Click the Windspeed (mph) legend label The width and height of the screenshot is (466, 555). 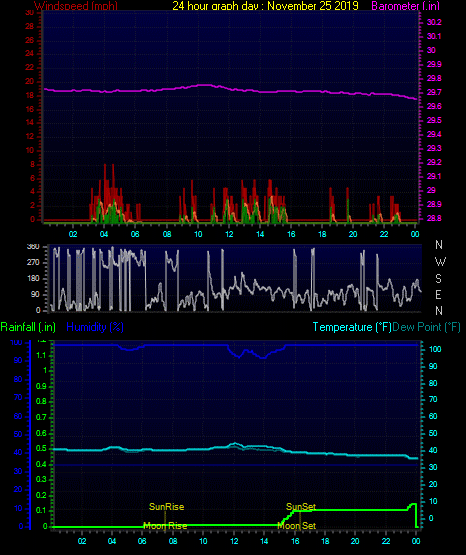(x=76, y=6)
